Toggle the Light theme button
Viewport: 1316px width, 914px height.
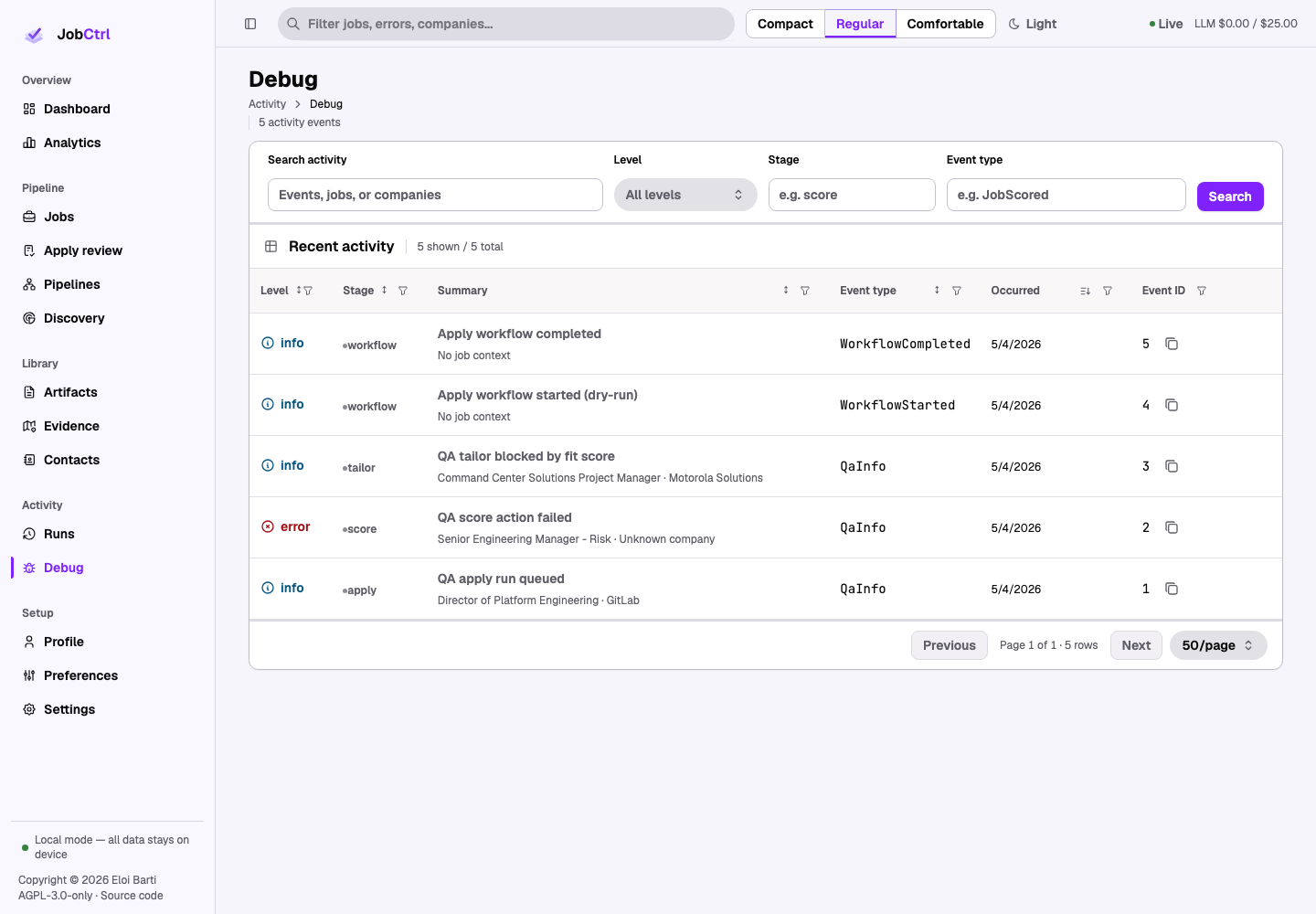[x=1032, y=24]
